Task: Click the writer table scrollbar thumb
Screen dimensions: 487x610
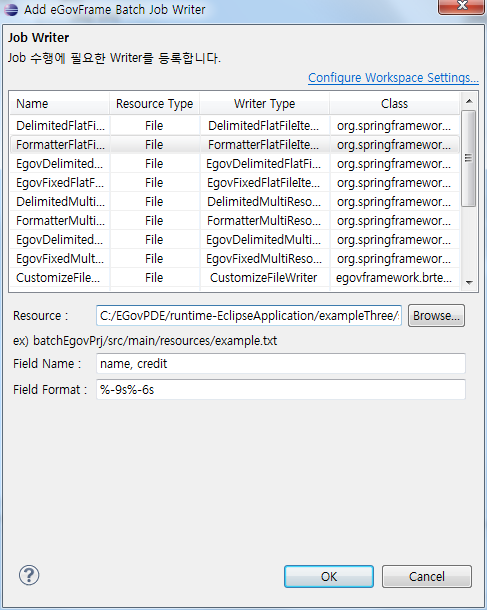Action: pos(469,158)
